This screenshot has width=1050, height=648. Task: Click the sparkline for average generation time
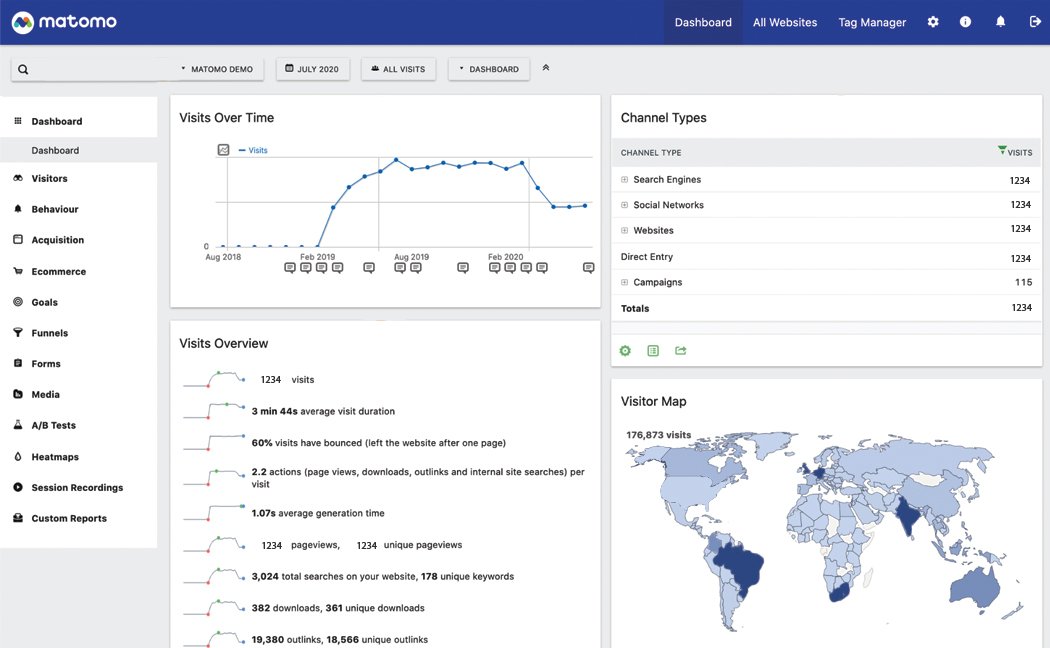(x=214, y=513)
